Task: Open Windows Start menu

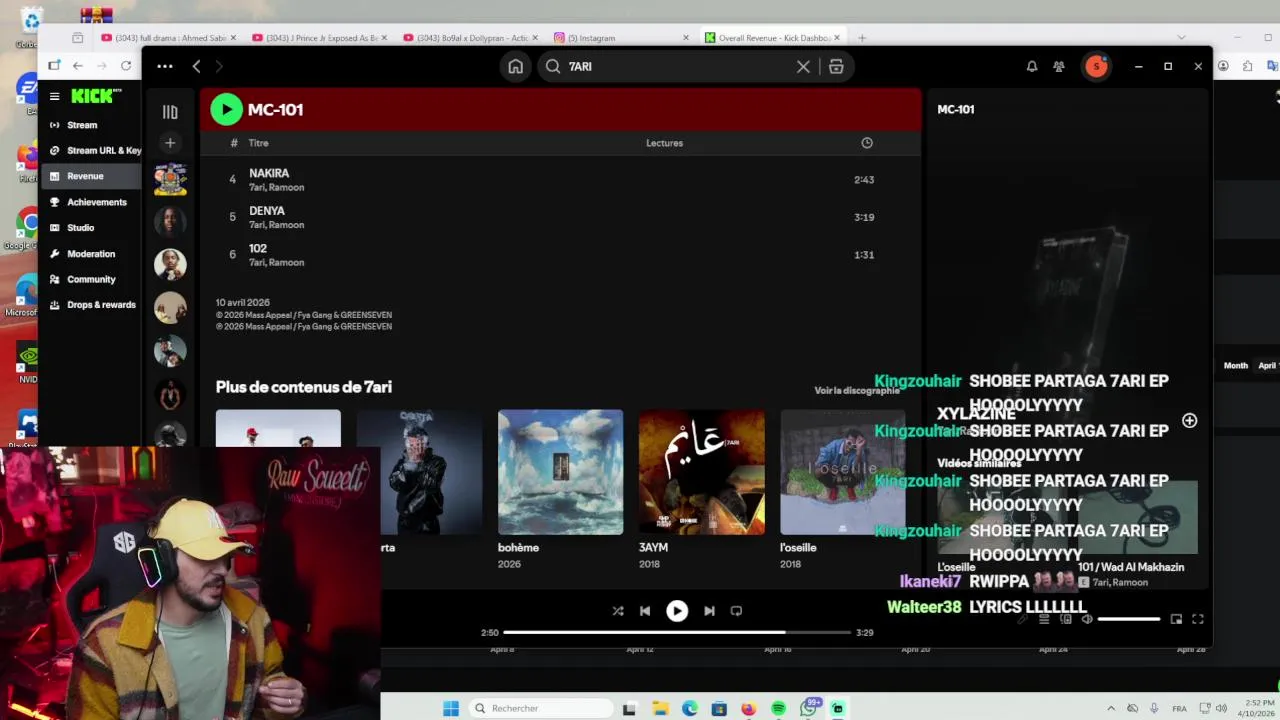Action: click(x=451, y=708)
